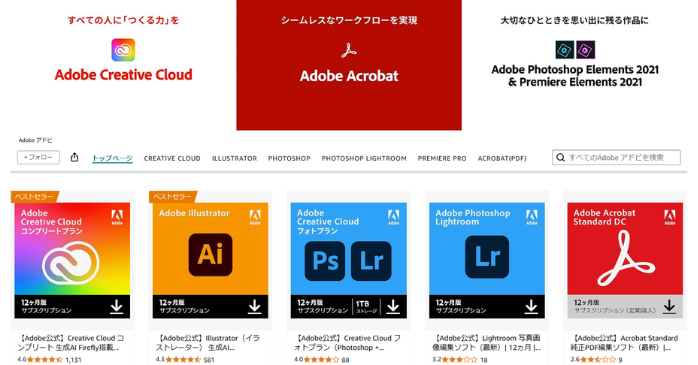Open the 18 reviews count for Lightroom
Viewport: 698px width, 365px height.
pos(484,360)
